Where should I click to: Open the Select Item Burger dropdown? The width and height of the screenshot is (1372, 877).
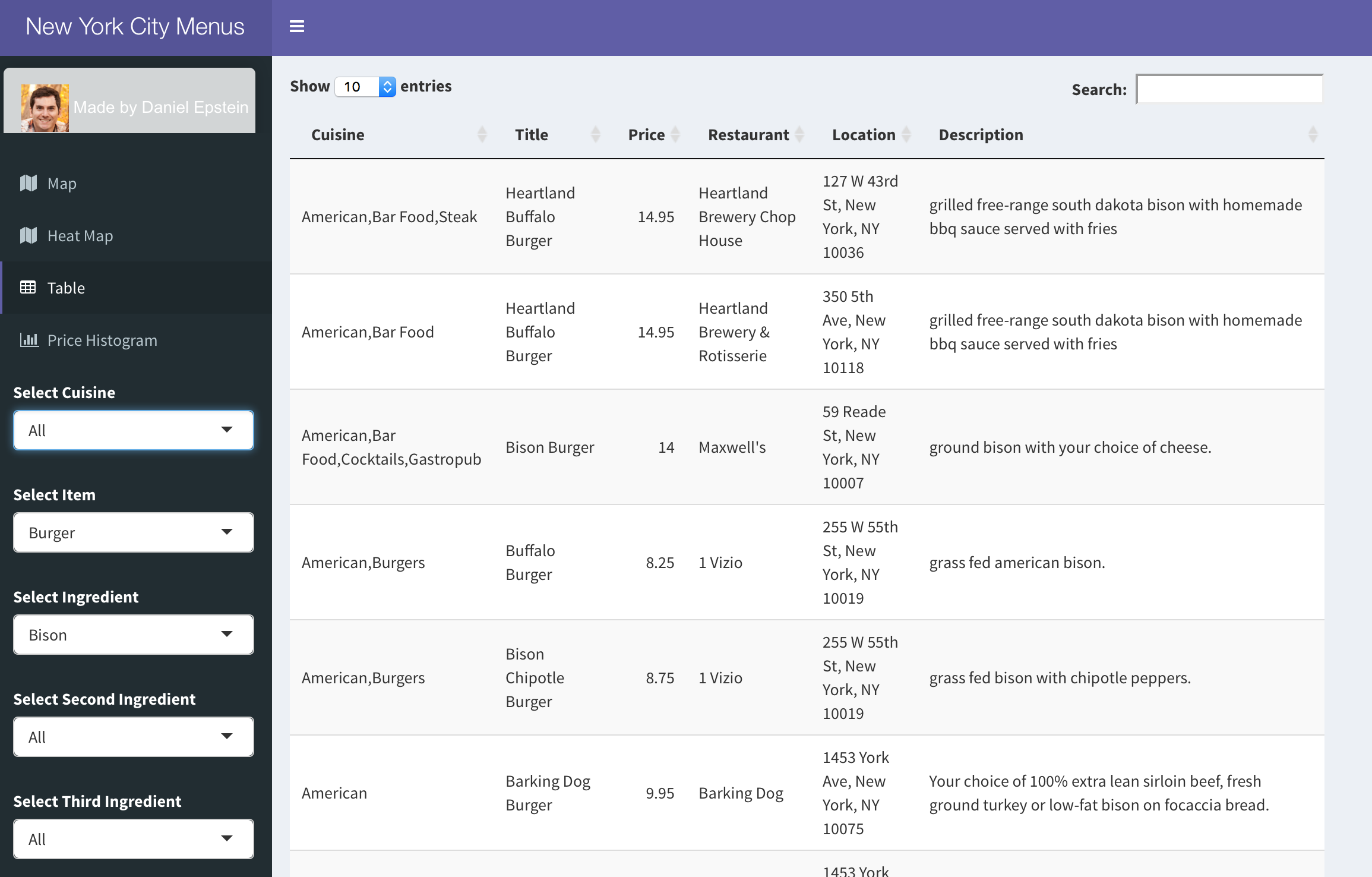pos(134,532)
